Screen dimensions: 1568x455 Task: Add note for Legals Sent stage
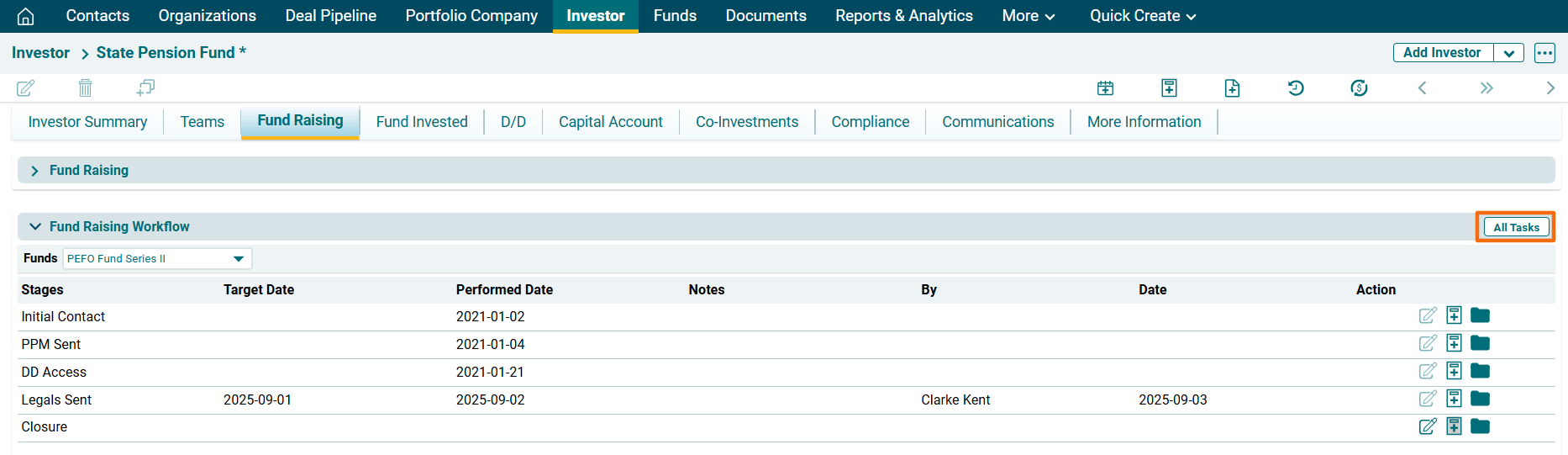pyautogui.click(x=1454, y=399)
